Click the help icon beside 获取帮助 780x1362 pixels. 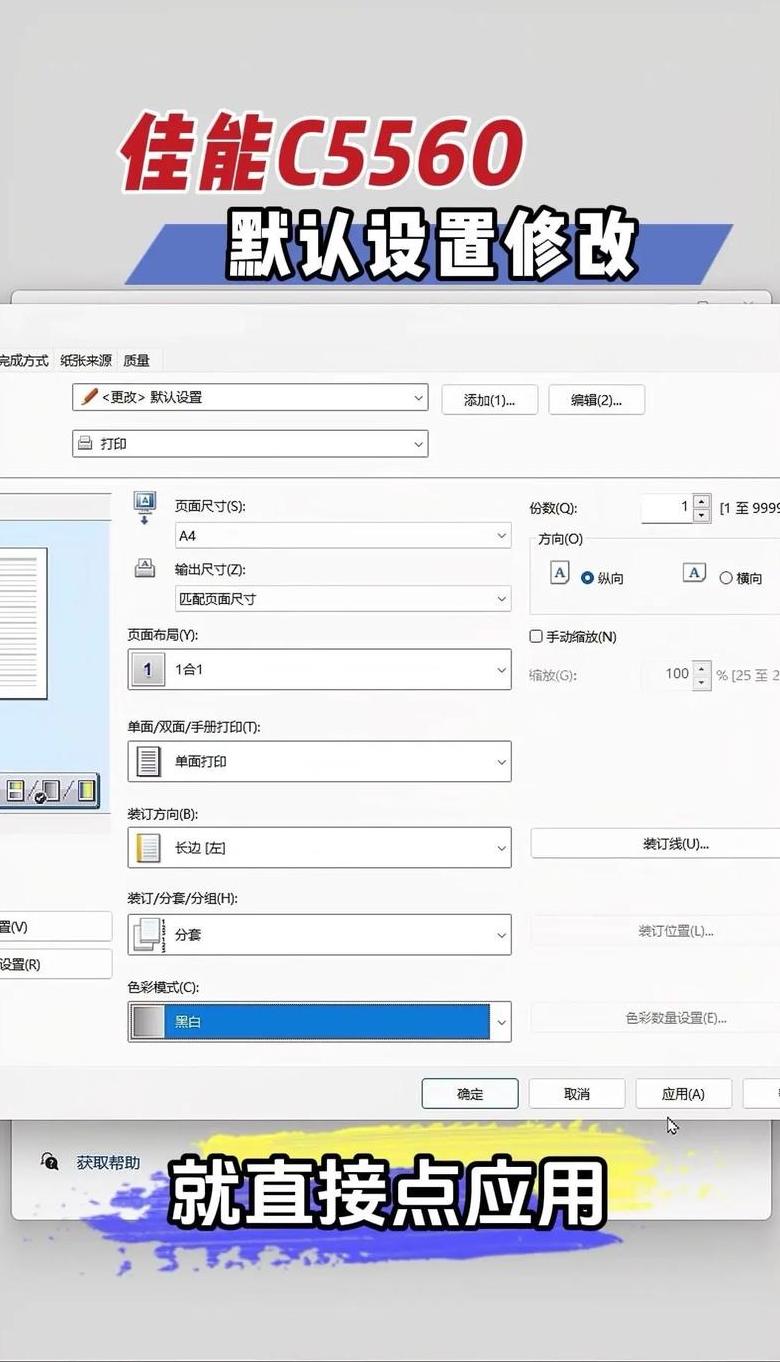49,1161
